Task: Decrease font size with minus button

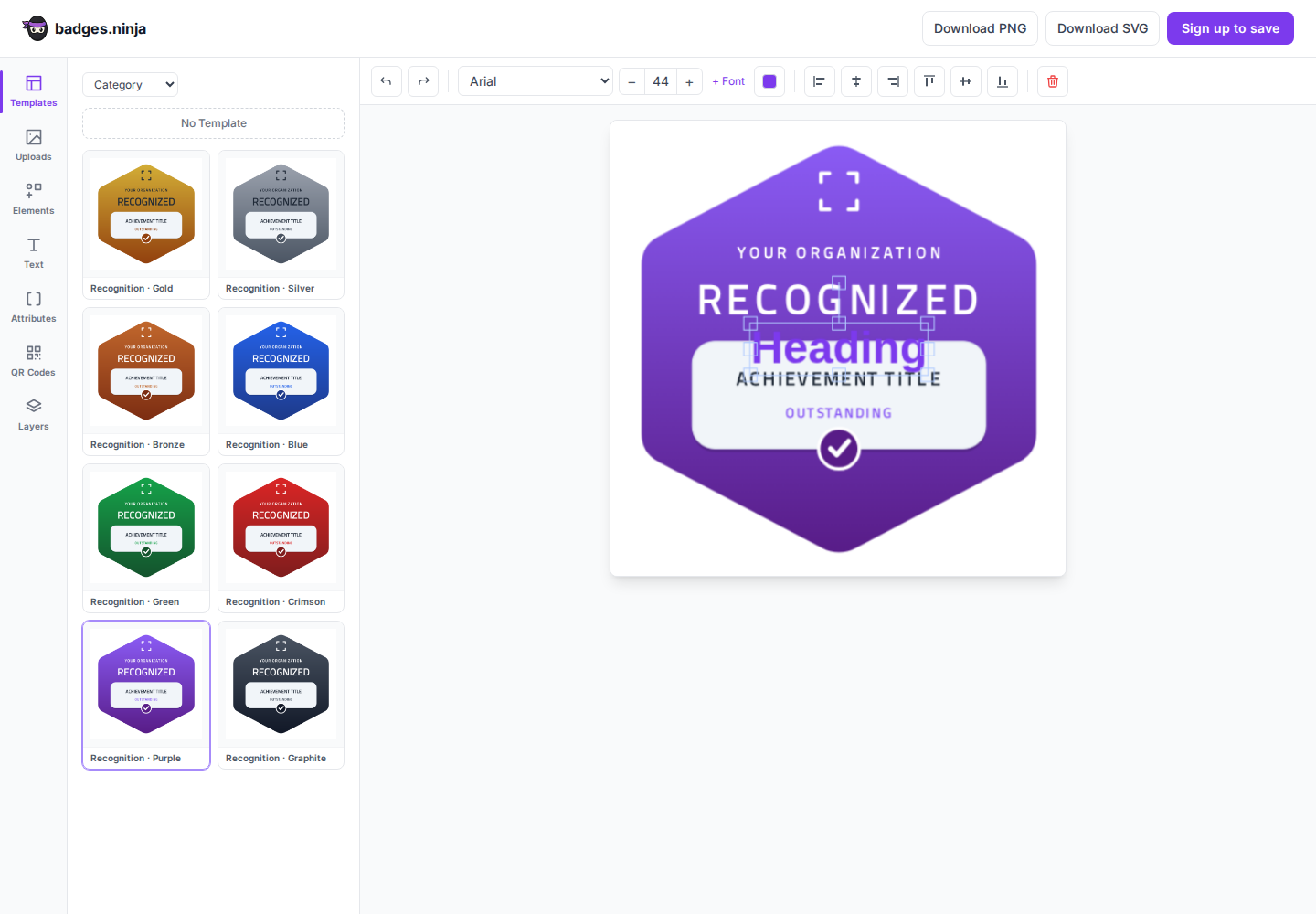Action: coord(631,81)
